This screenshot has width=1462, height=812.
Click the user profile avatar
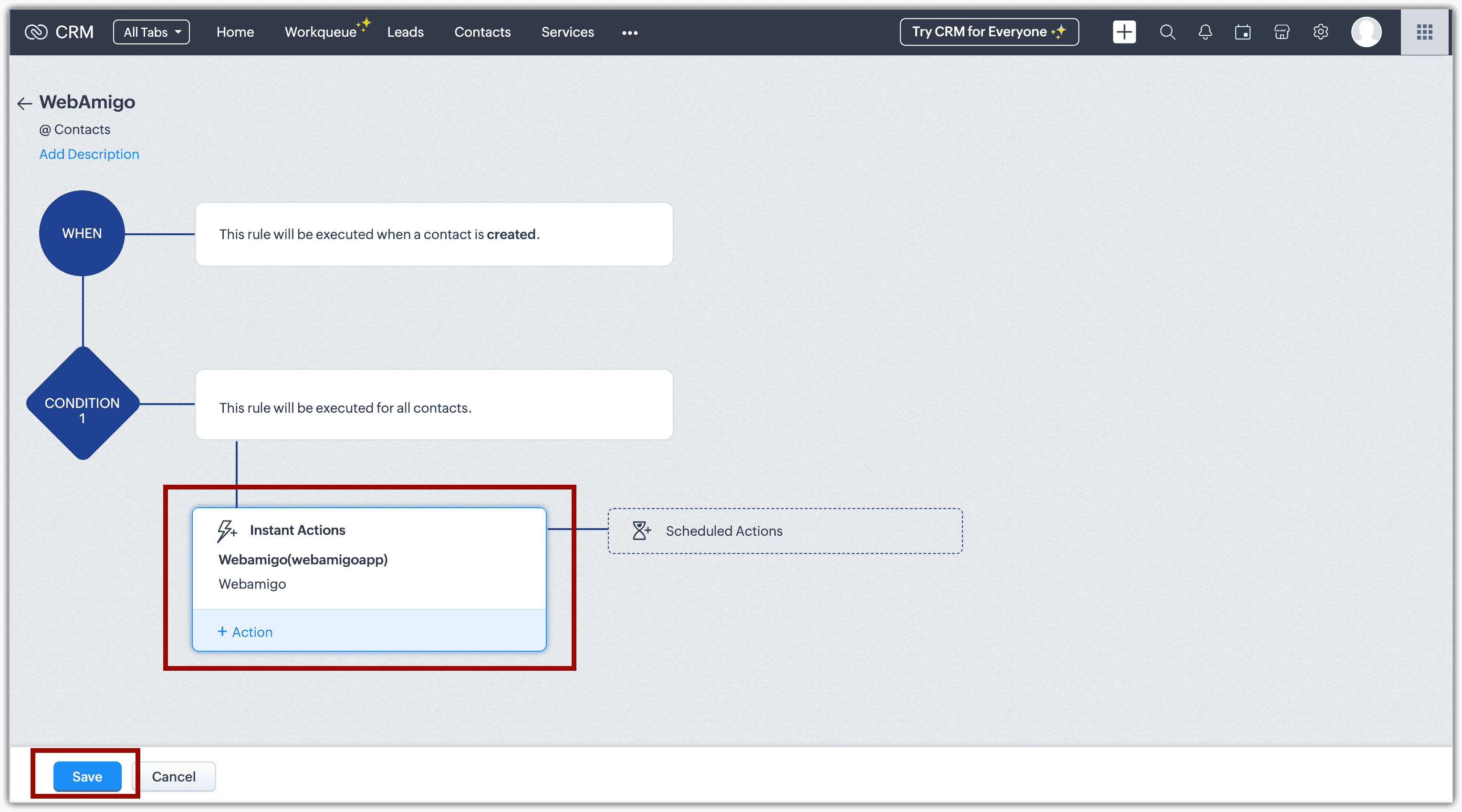click(x=1366, y=32)
